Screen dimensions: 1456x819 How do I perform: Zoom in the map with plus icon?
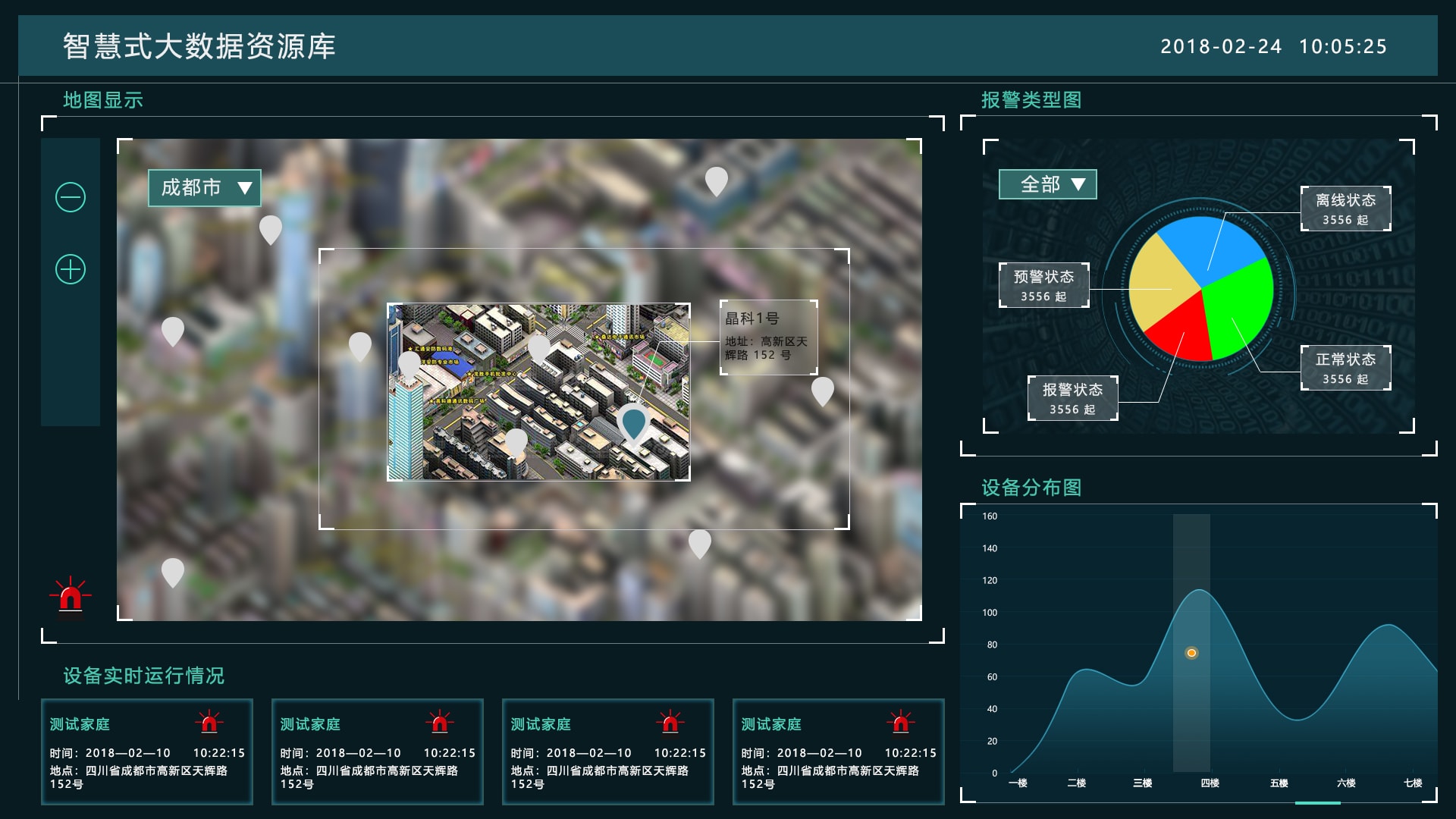coord(71,269)
